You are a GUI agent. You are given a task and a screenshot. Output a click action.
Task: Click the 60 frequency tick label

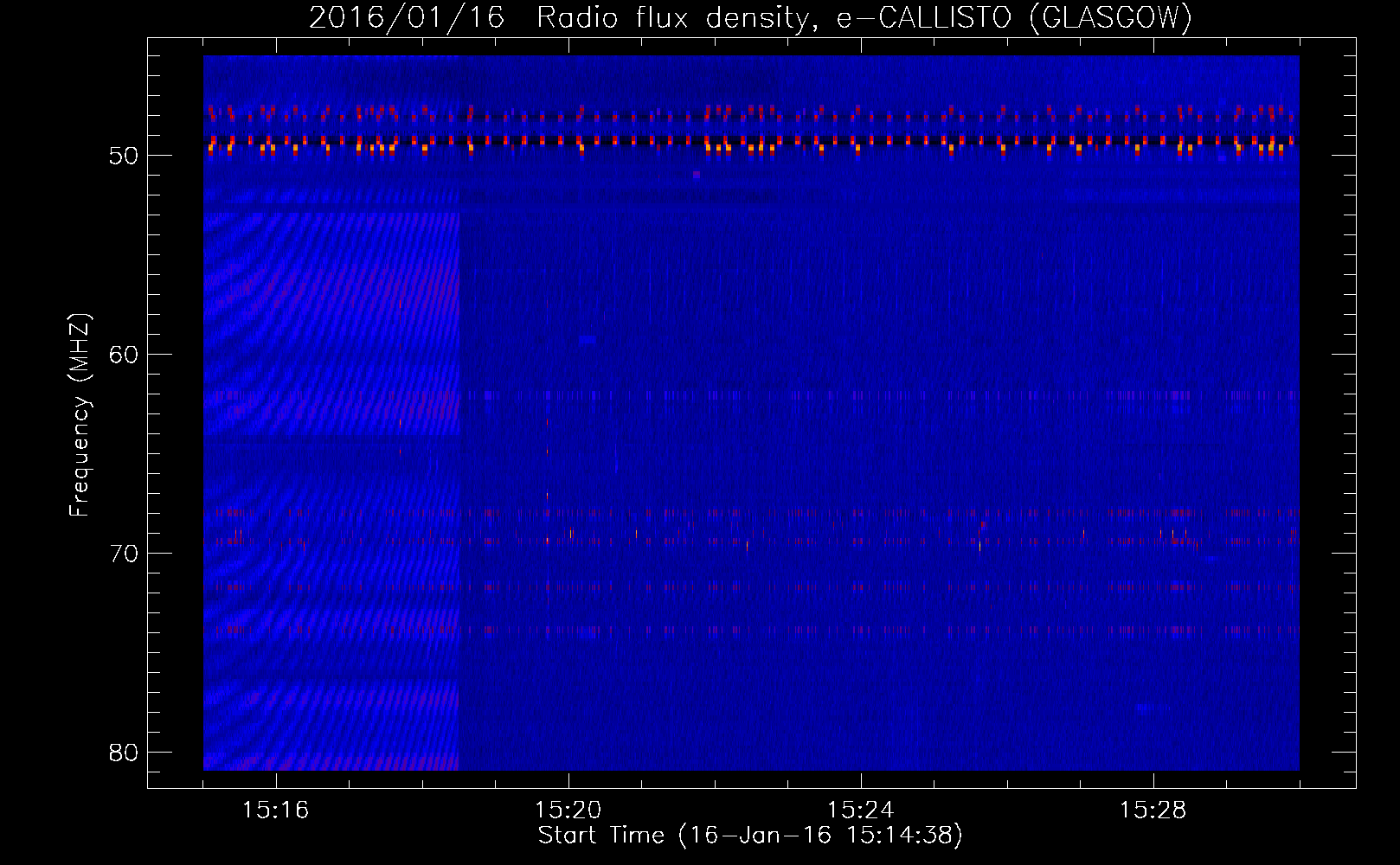(125, 355)
